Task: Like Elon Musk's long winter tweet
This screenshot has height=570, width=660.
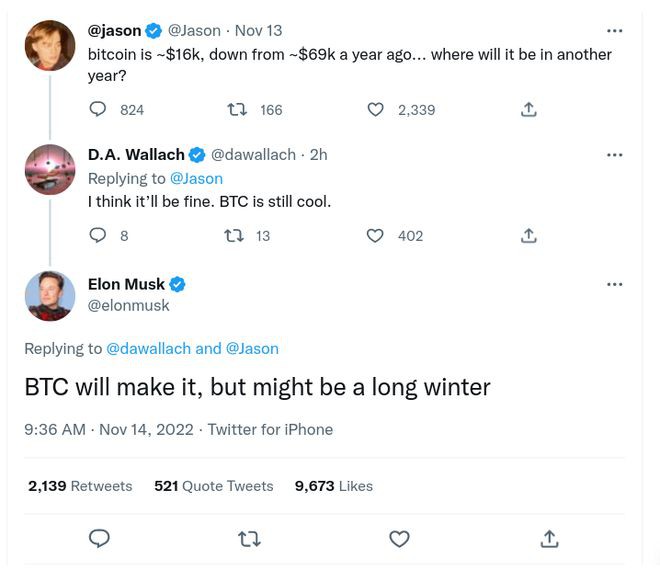Action: (x=399, y=539)
